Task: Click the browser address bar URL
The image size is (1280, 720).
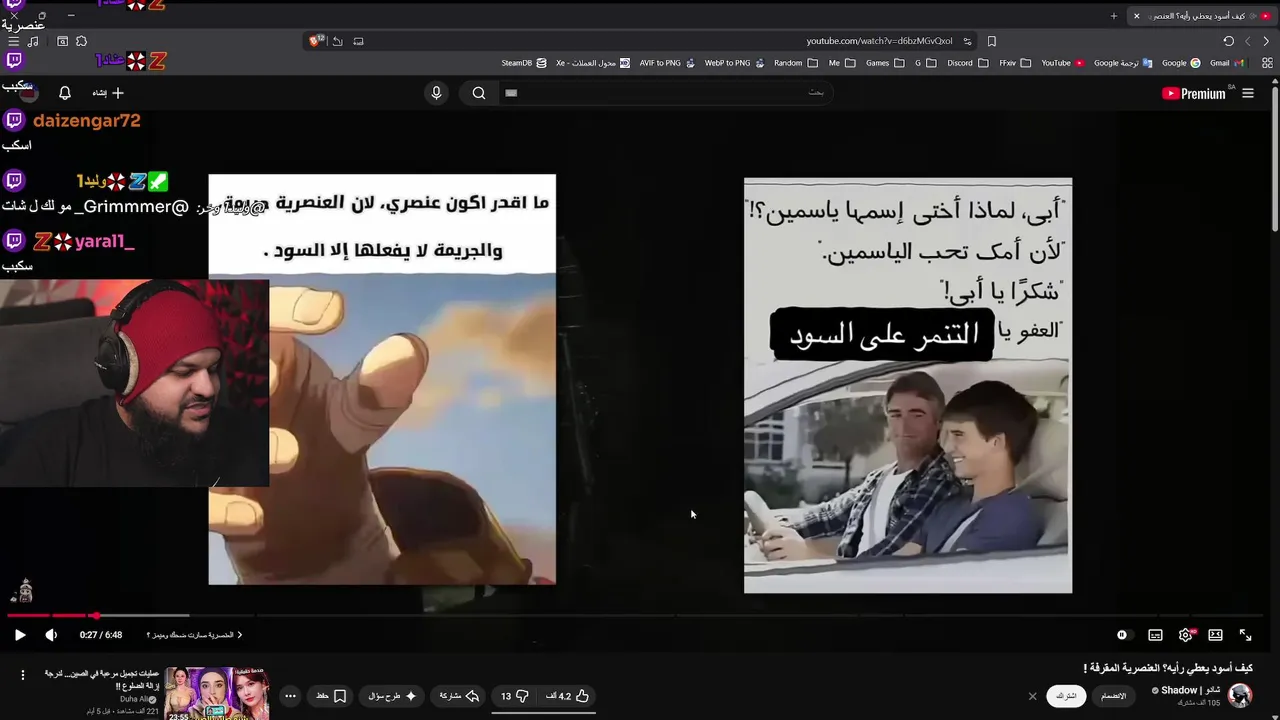Action: click(x=879, y=41)
